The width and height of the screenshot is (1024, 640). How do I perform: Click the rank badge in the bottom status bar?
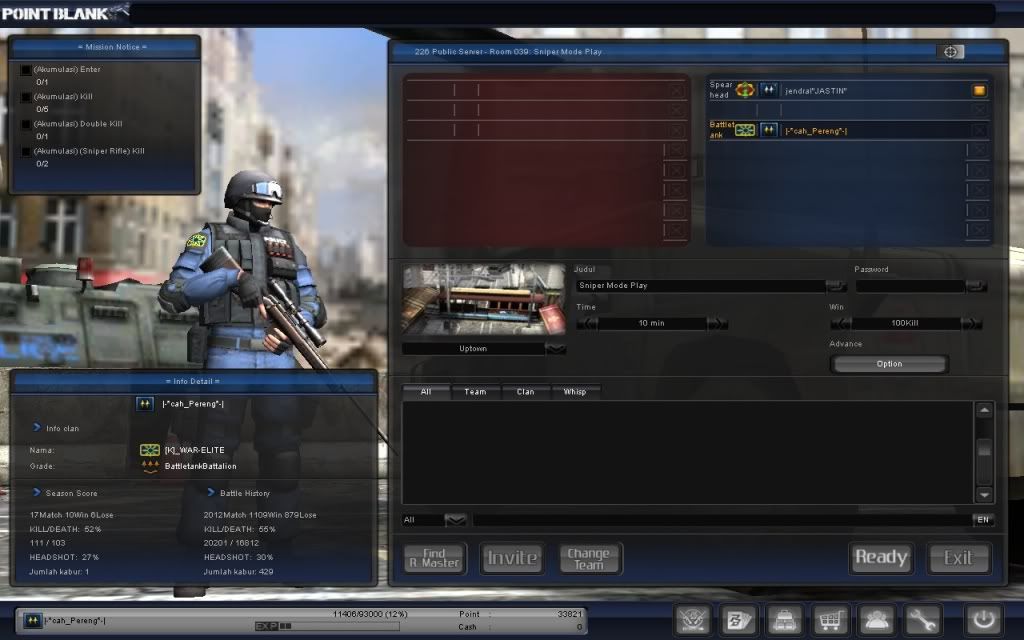coord(33,620)
